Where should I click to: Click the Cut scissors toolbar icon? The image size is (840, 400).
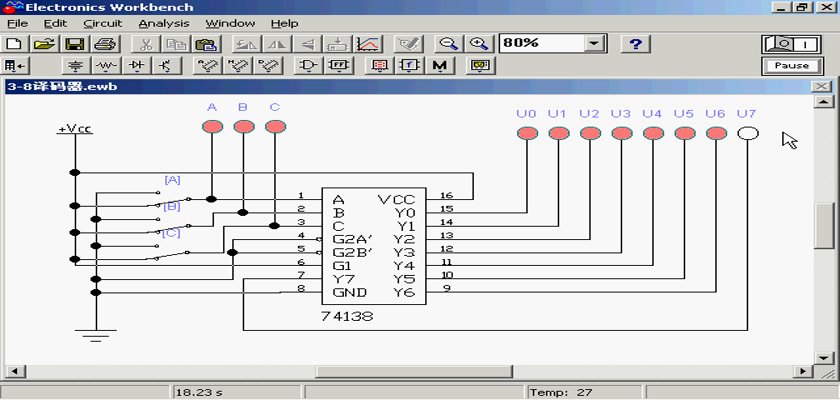(x=145, y=44)
